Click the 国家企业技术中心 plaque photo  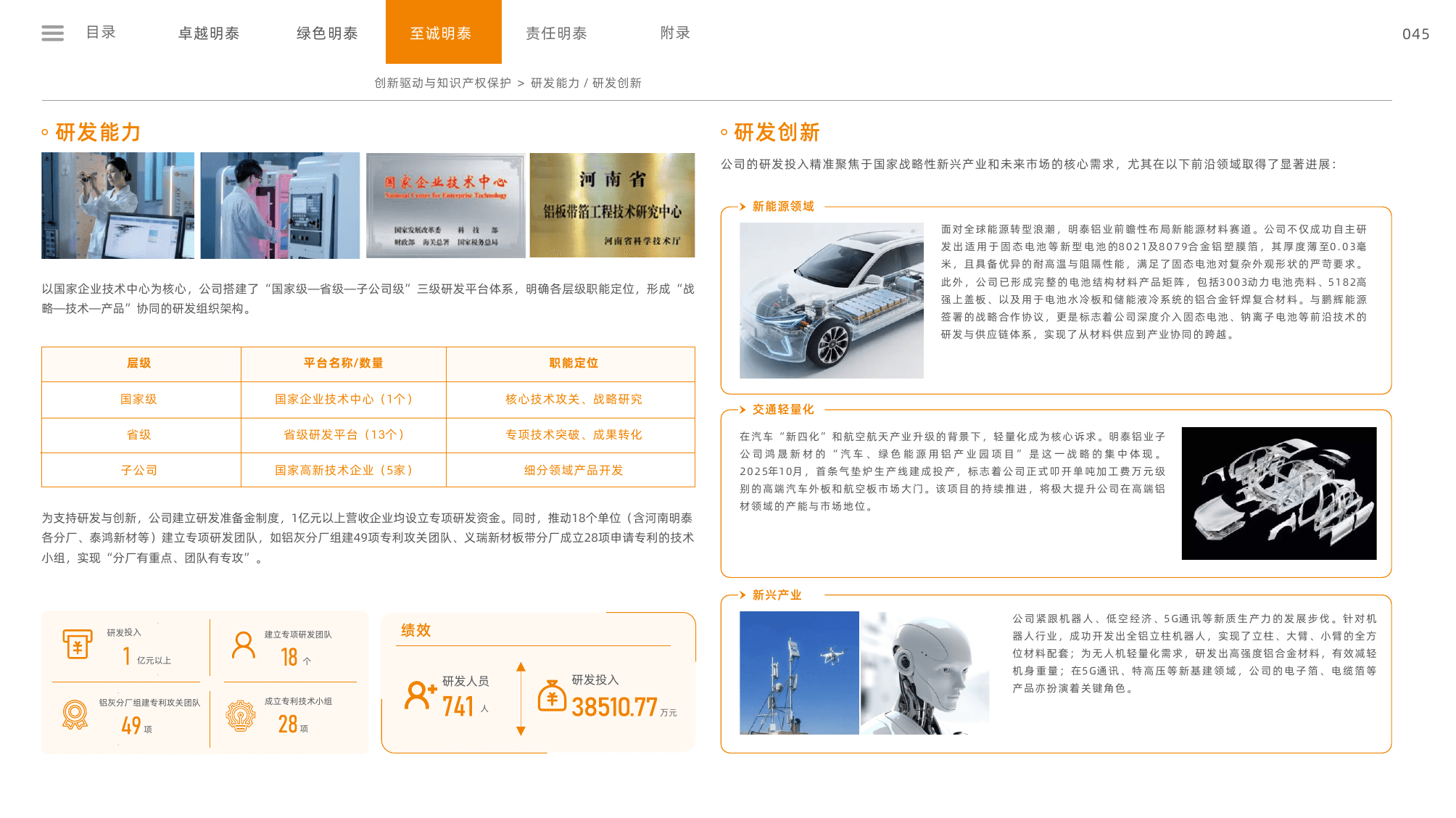[445, 205]
